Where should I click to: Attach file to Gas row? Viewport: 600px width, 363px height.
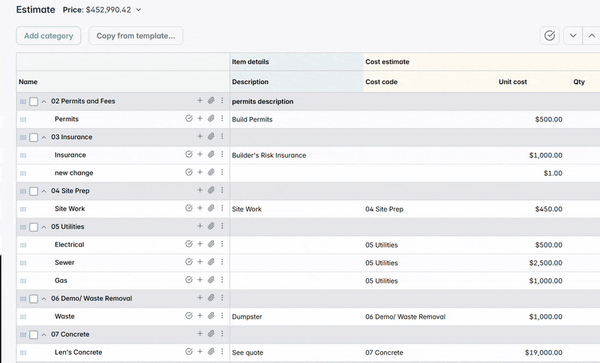[x=211, y=280]
